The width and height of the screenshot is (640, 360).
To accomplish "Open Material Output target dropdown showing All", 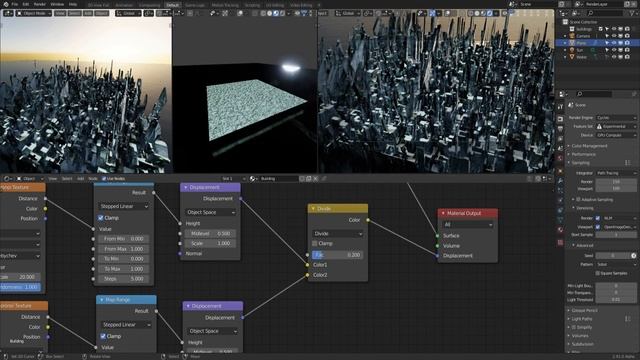I will (x=467, y=224).
